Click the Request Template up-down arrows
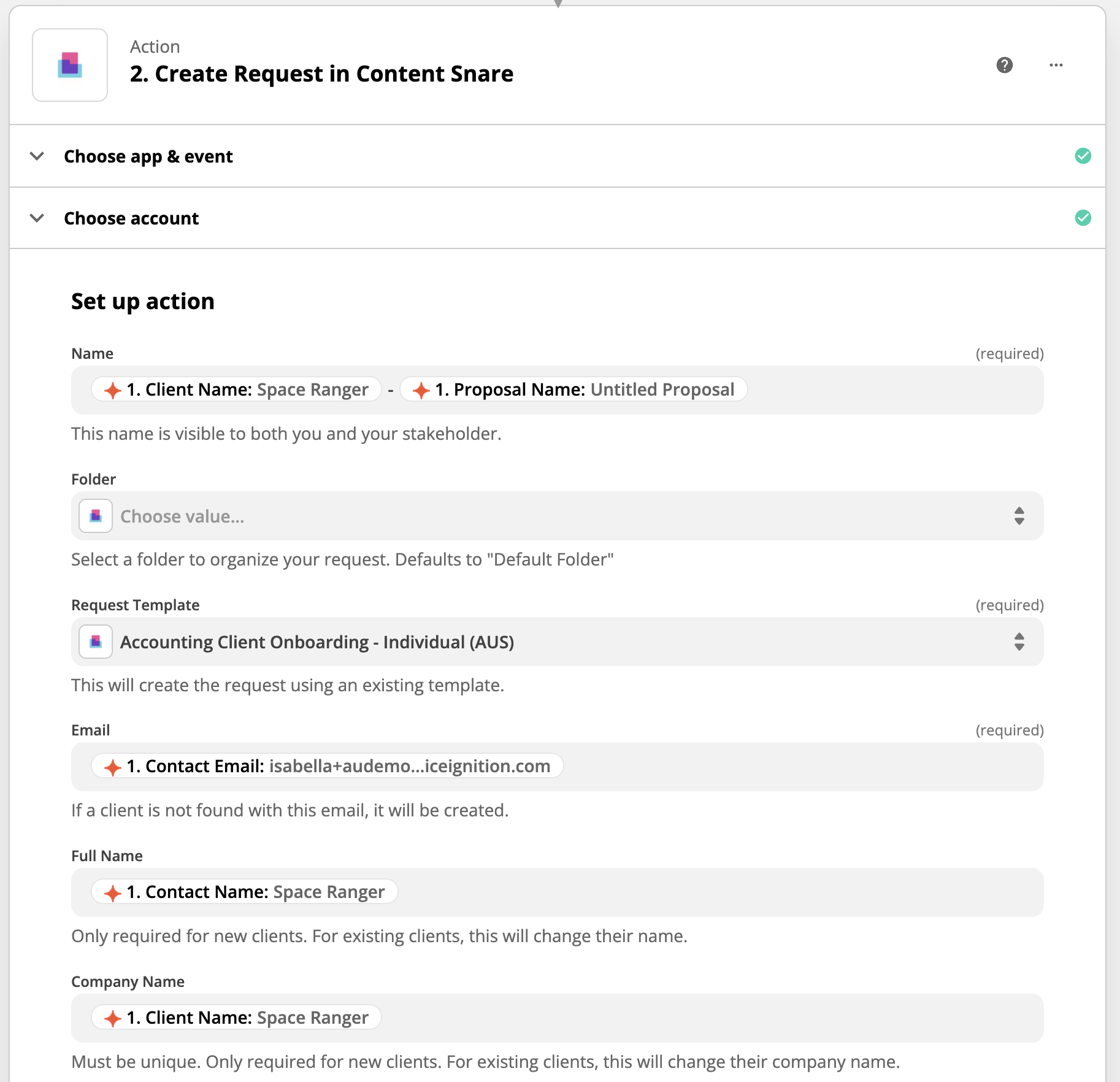 pyautogui.click(x=1019, y=642)
